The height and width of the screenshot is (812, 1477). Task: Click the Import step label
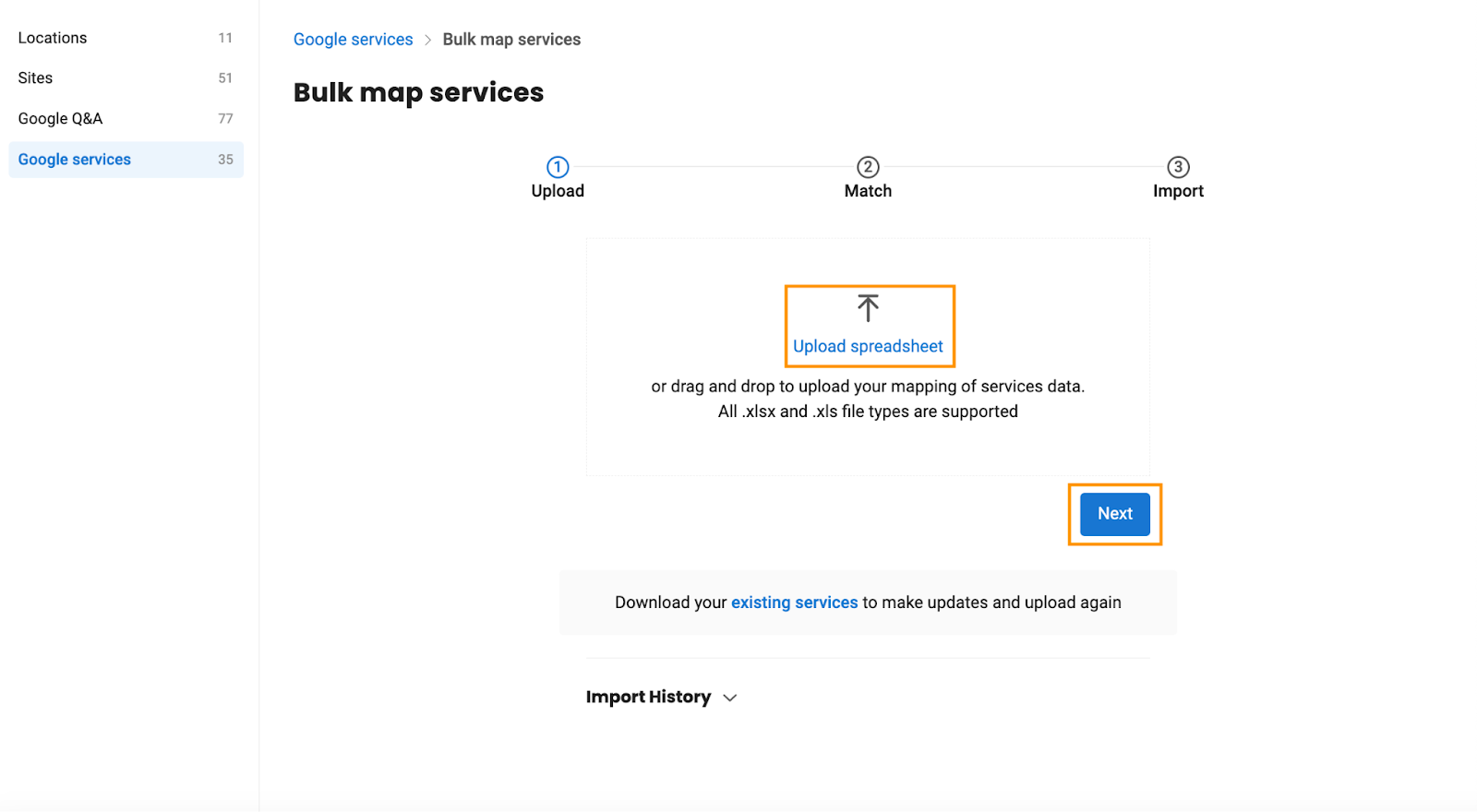point(1178,191)
